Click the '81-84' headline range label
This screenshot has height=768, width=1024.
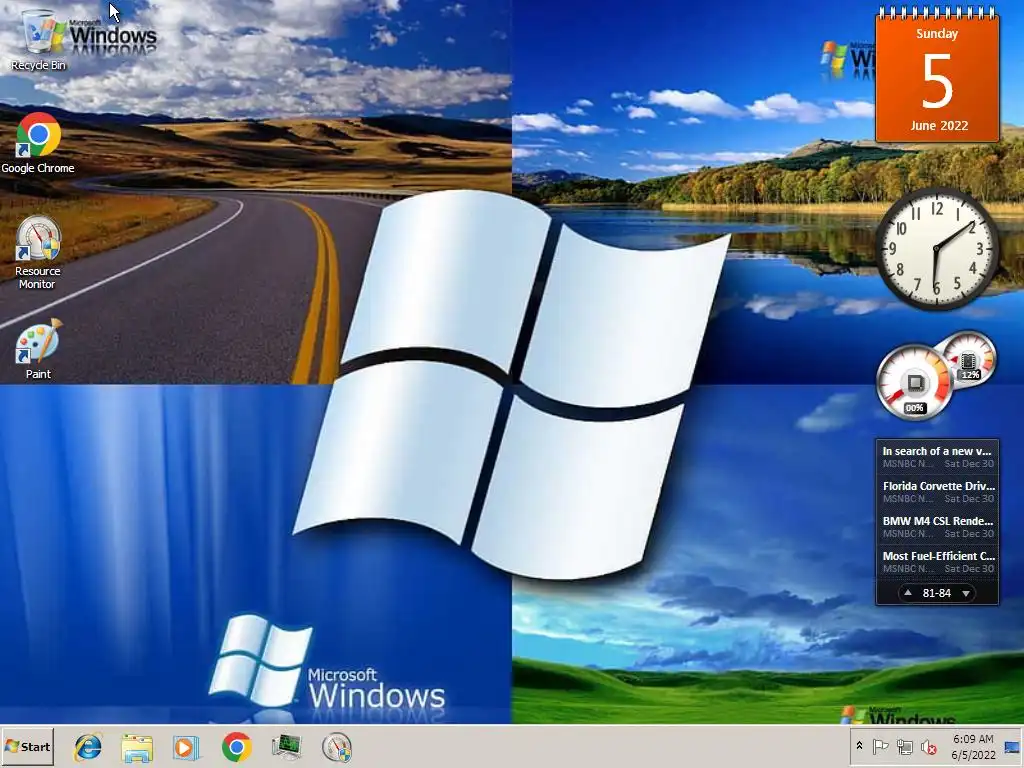936,593
